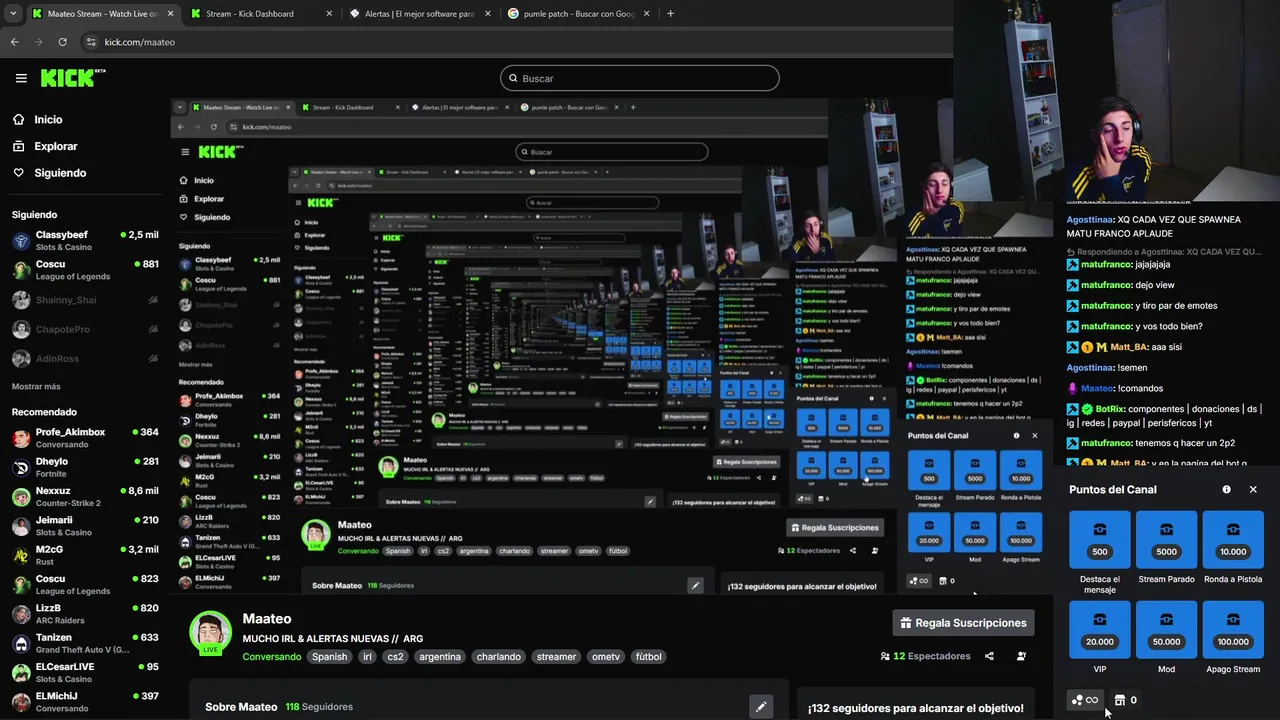The height and width of the screenshot is (720, 1280).
Task: Open ELMichiJ recommended channel
Action: point(85,701)
